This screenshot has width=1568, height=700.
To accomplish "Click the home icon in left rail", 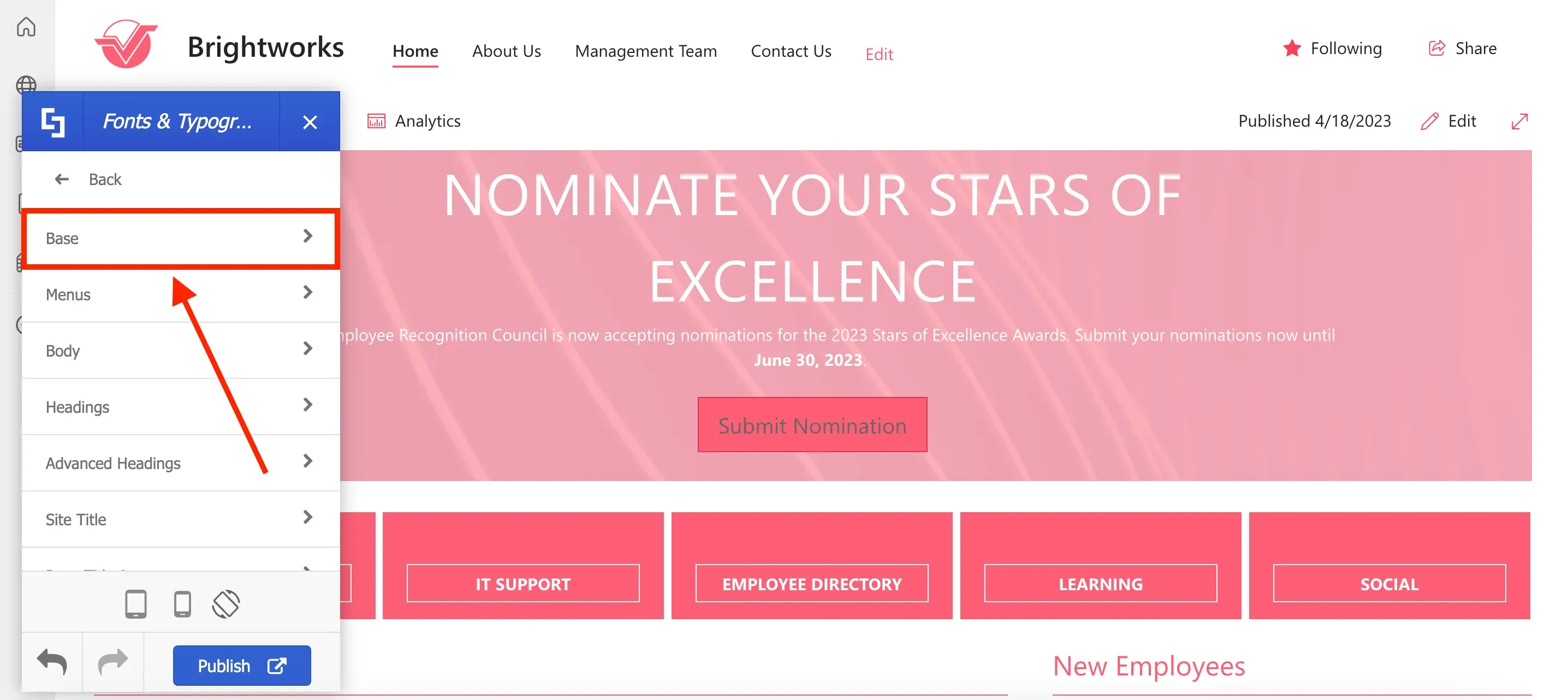I will [x=26, y=27].
